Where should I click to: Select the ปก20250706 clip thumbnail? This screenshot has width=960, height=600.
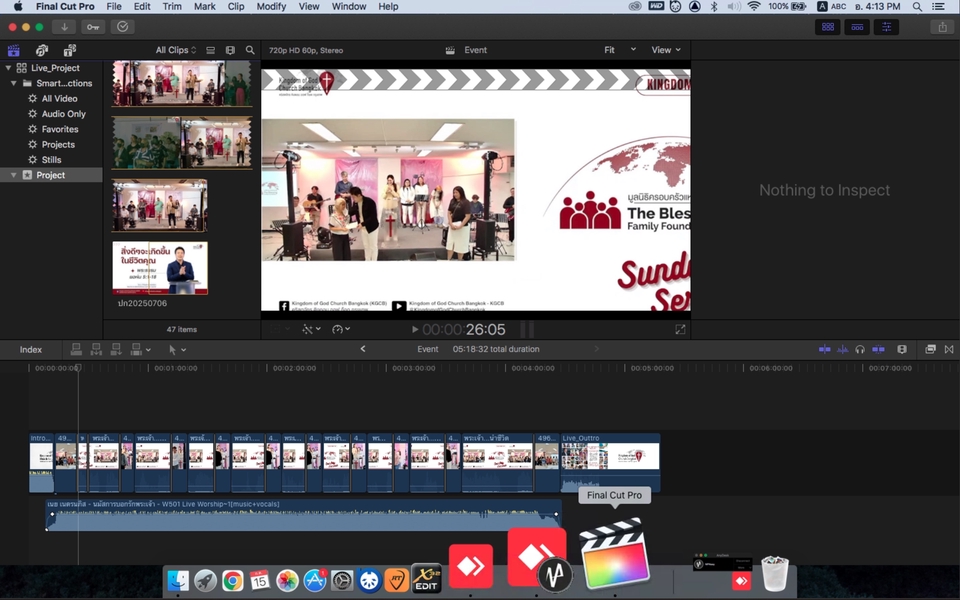pos(160,267)
